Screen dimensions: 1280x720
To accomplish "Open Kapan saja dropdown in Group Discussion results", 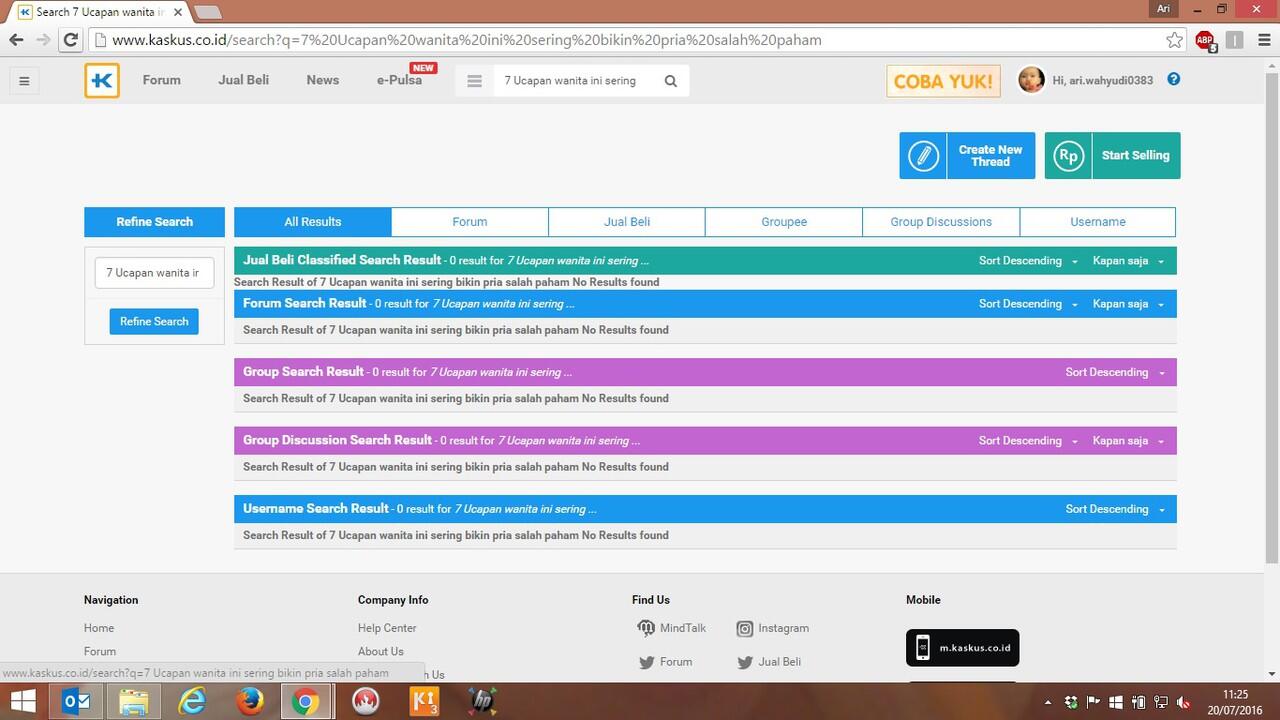I will 1128,441.
